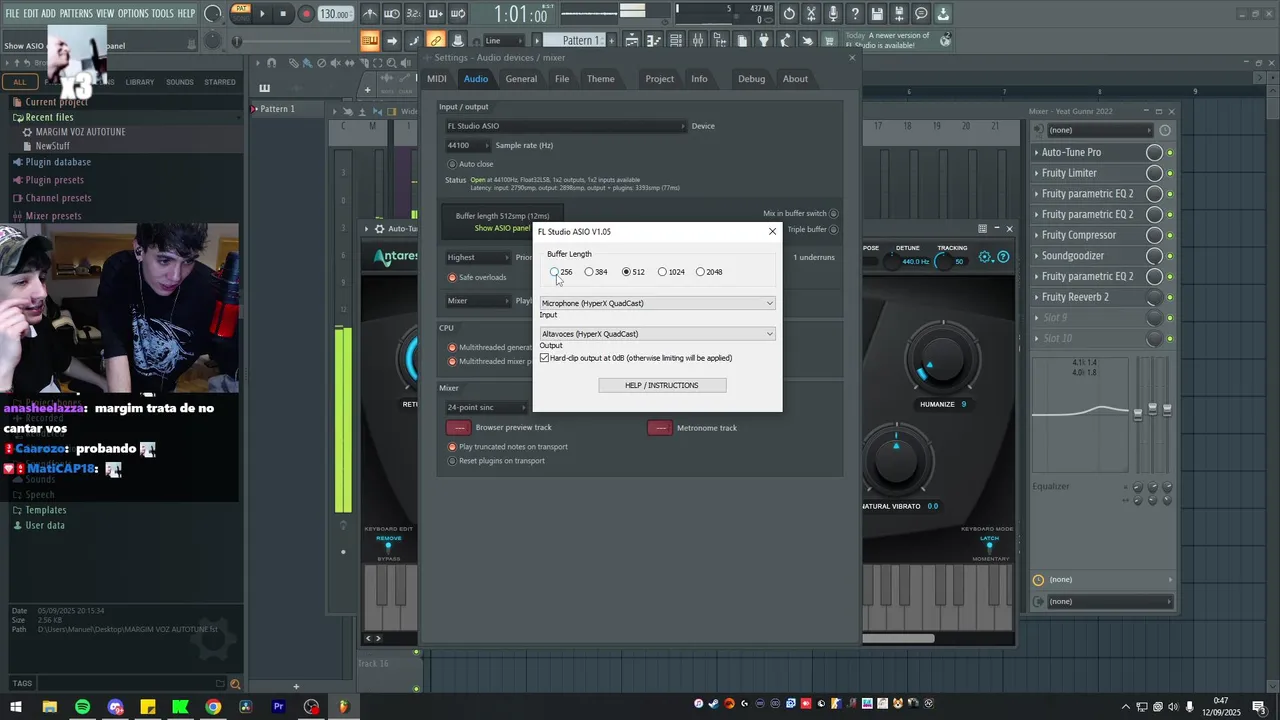This screenshot has width=1280, height=720.
Task: Toggle the typing keyboard to piano icon
Action: point(370,41)
